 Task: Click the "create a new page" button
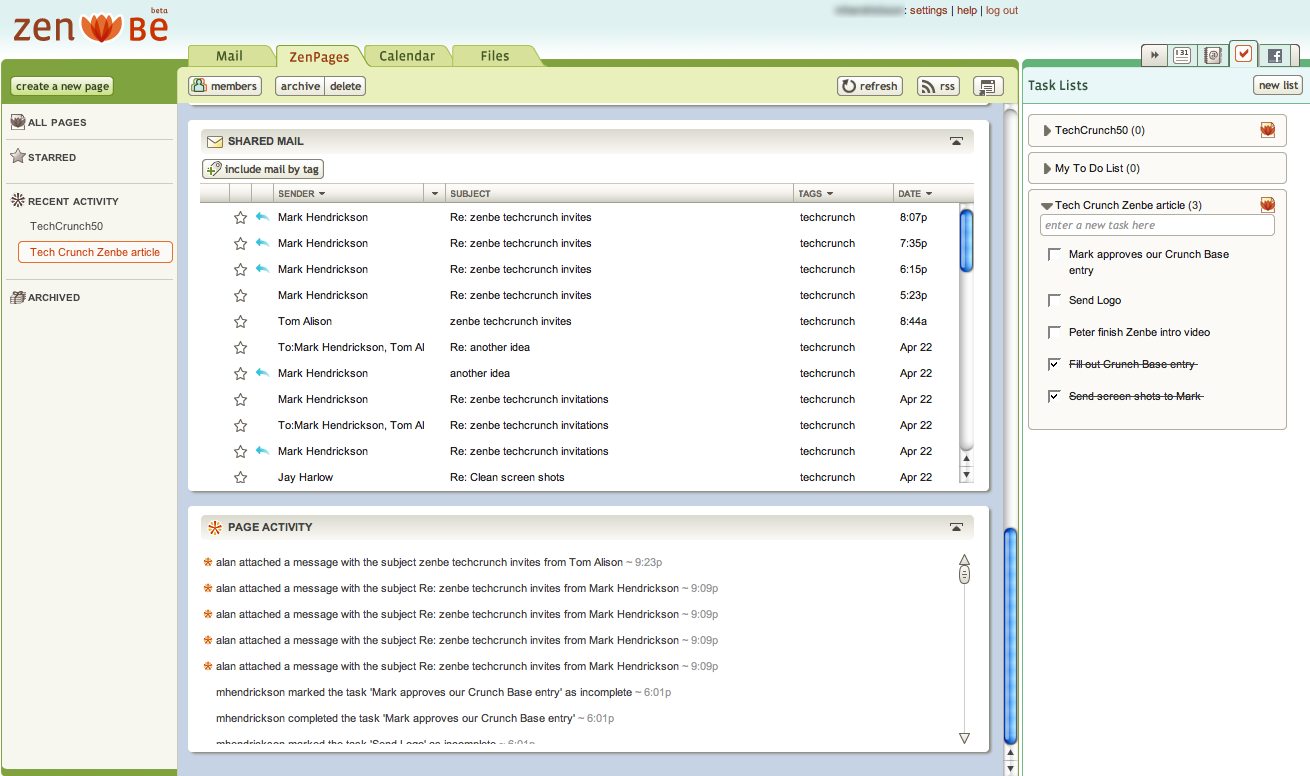(62, 86)
